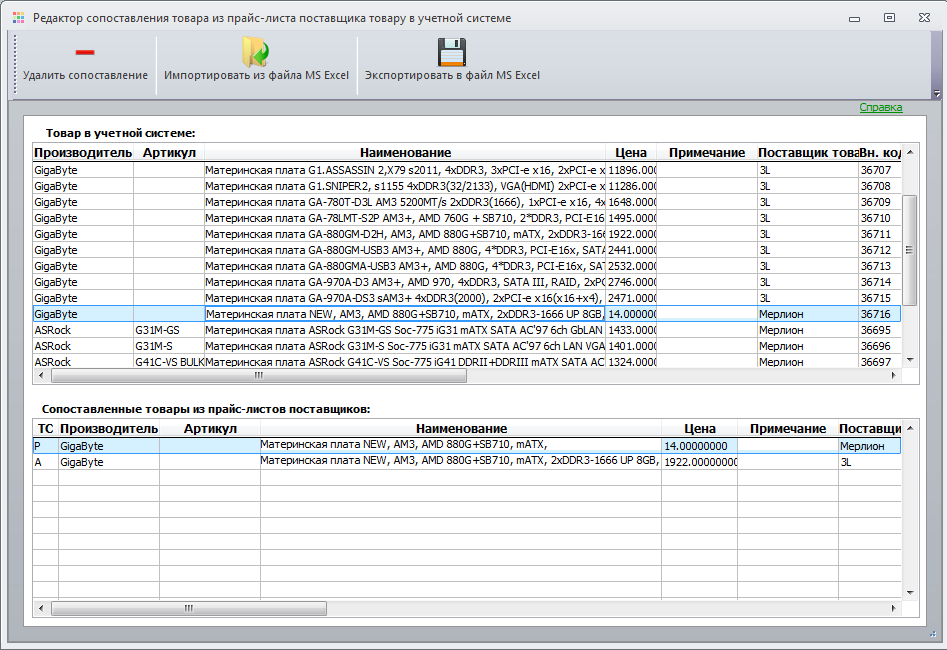This screenshot has width=947, height=650.
Task: Select row GA-880GMA-USB3 AM3+ motherboard
Action: (466, 266)
